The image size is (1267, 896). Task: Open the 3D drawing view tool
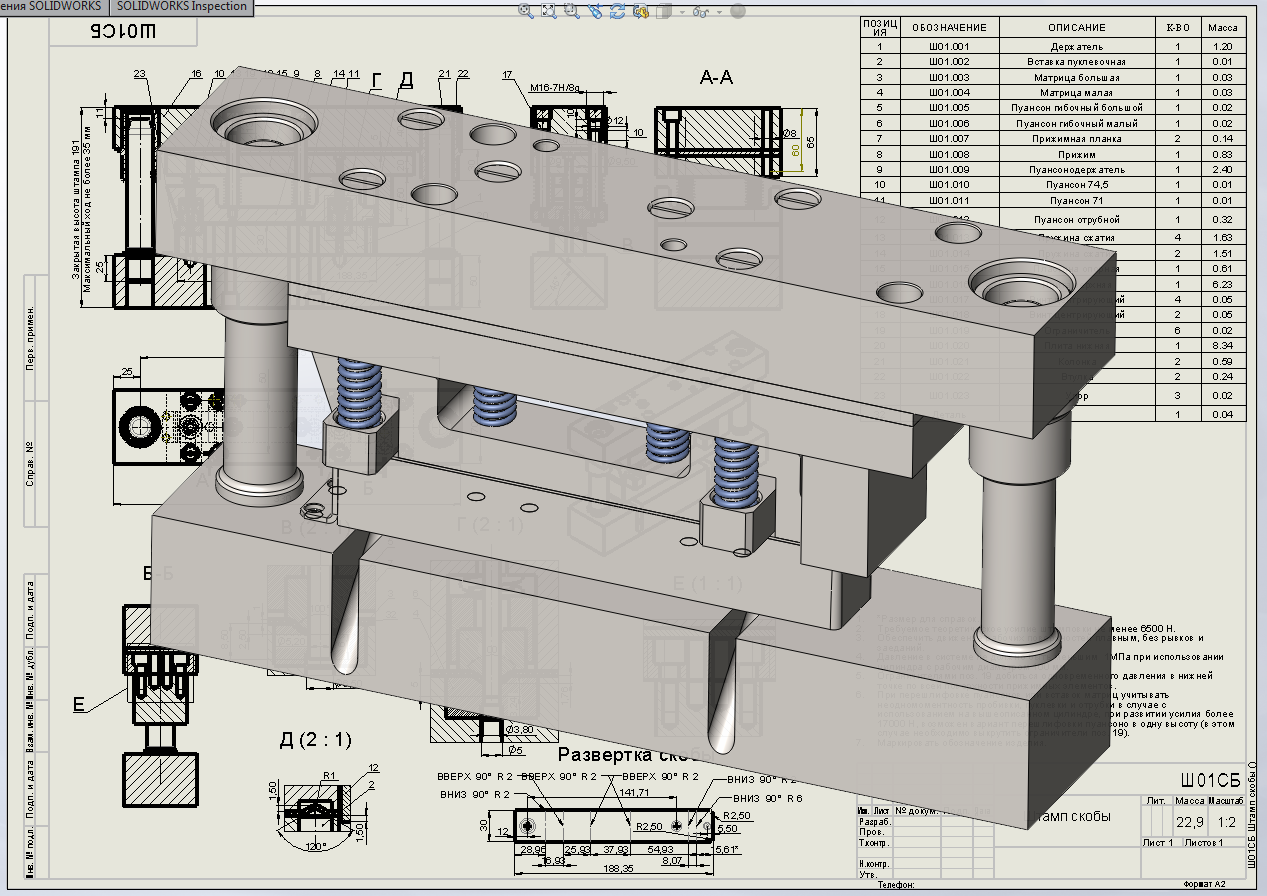(641, 11)
